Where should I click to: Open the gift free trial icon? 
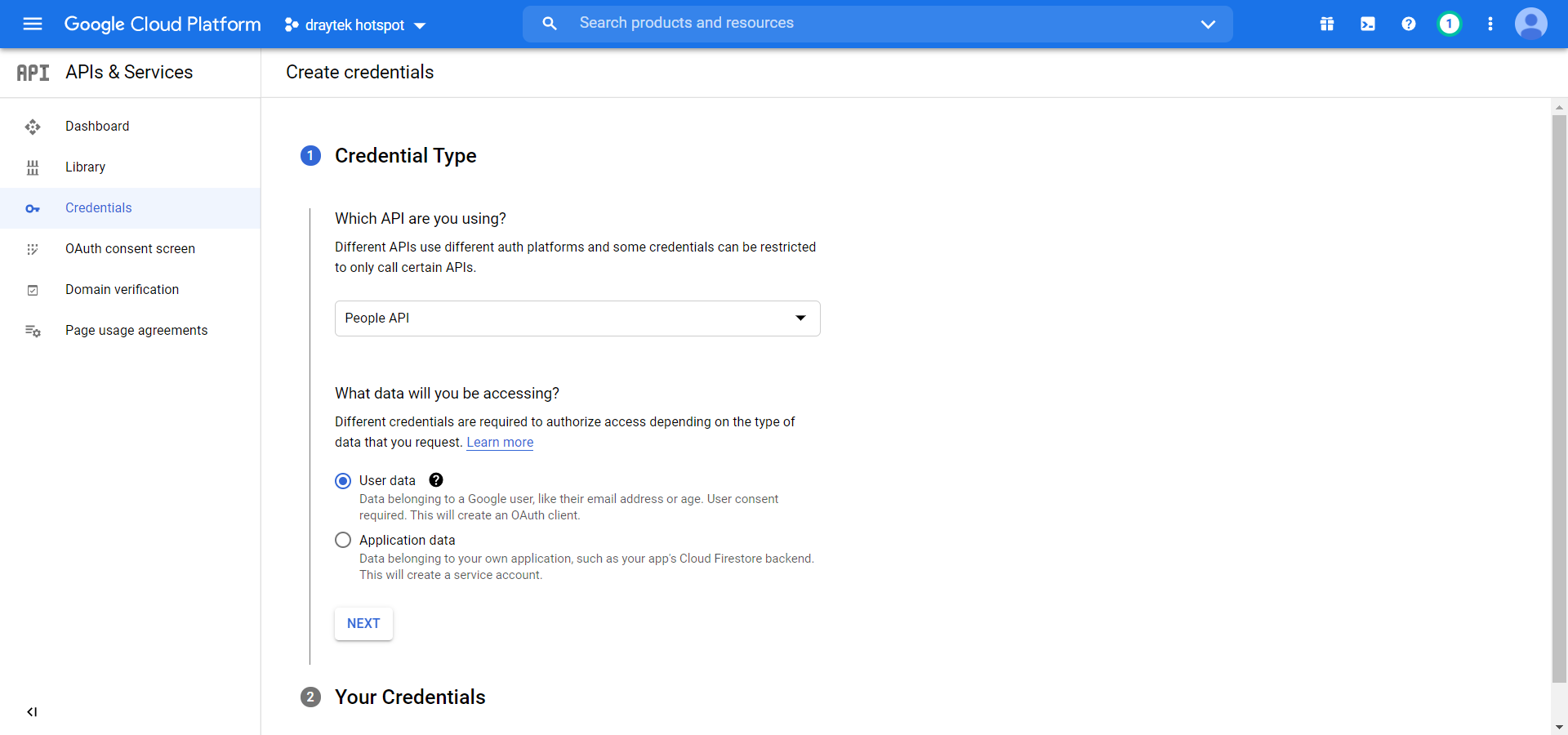1327,24
